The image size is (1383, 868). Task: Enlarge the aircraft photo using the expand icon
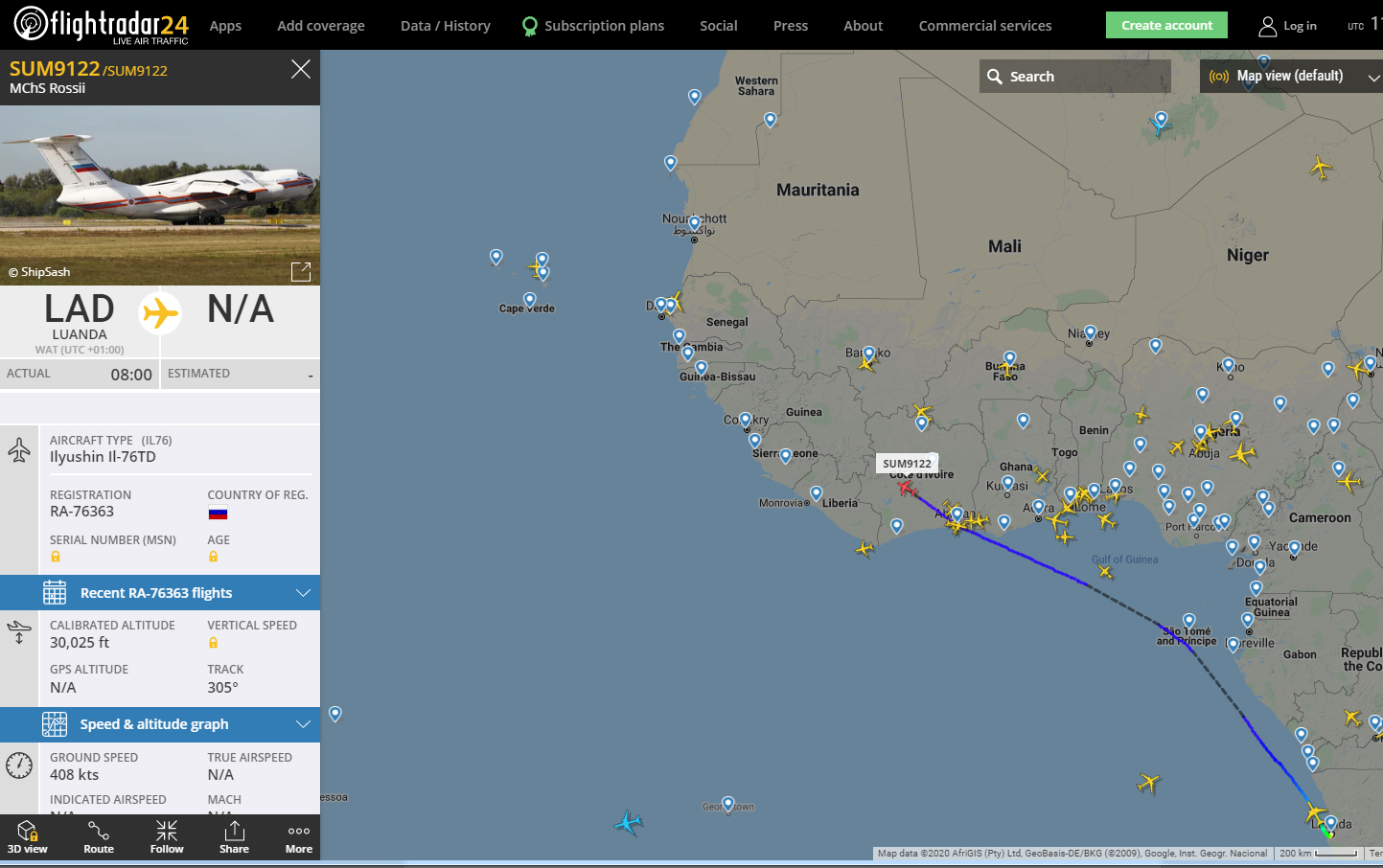(301, 271)
